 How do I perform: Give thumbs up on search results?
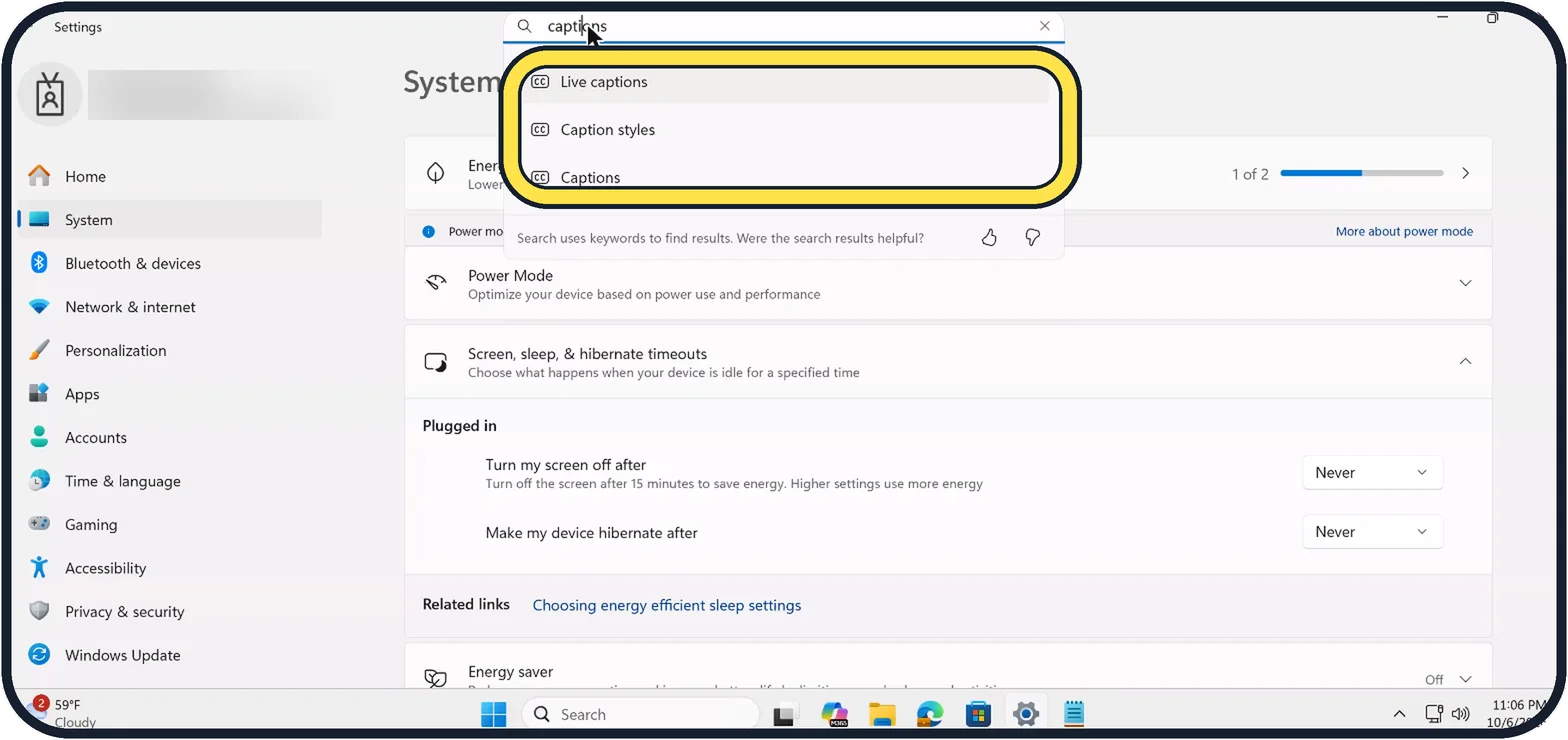pos(989,238)
